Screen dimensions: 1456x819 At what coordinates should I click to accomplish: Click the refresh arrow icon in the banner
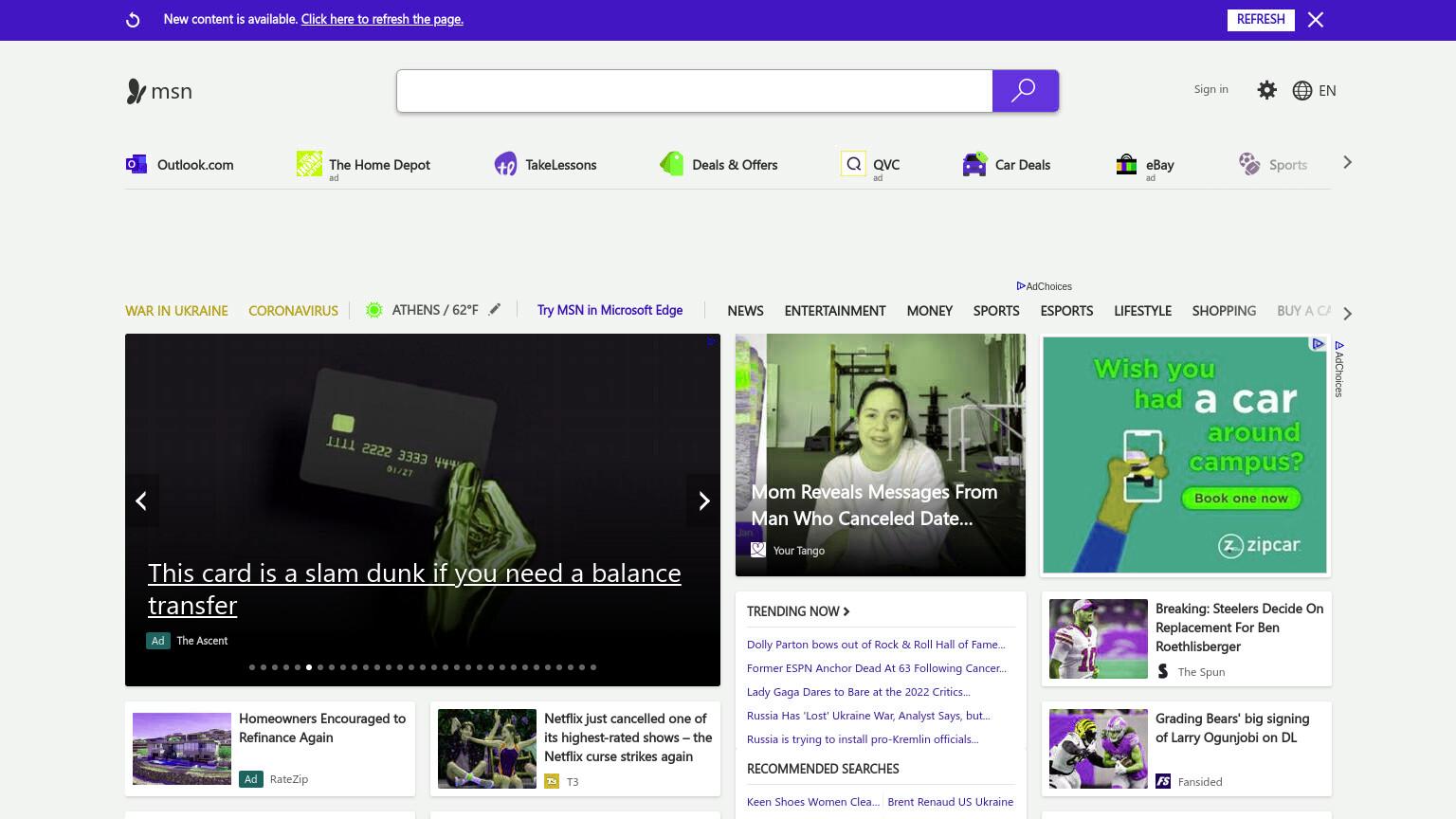(133, 20)
